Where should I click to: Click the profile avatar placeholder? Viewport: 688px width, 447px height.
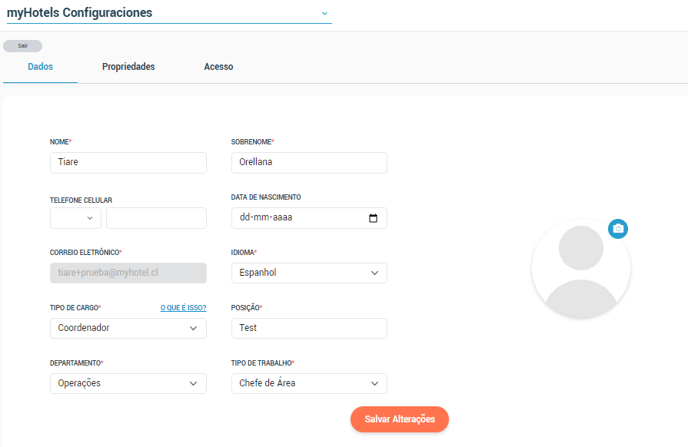581,268
